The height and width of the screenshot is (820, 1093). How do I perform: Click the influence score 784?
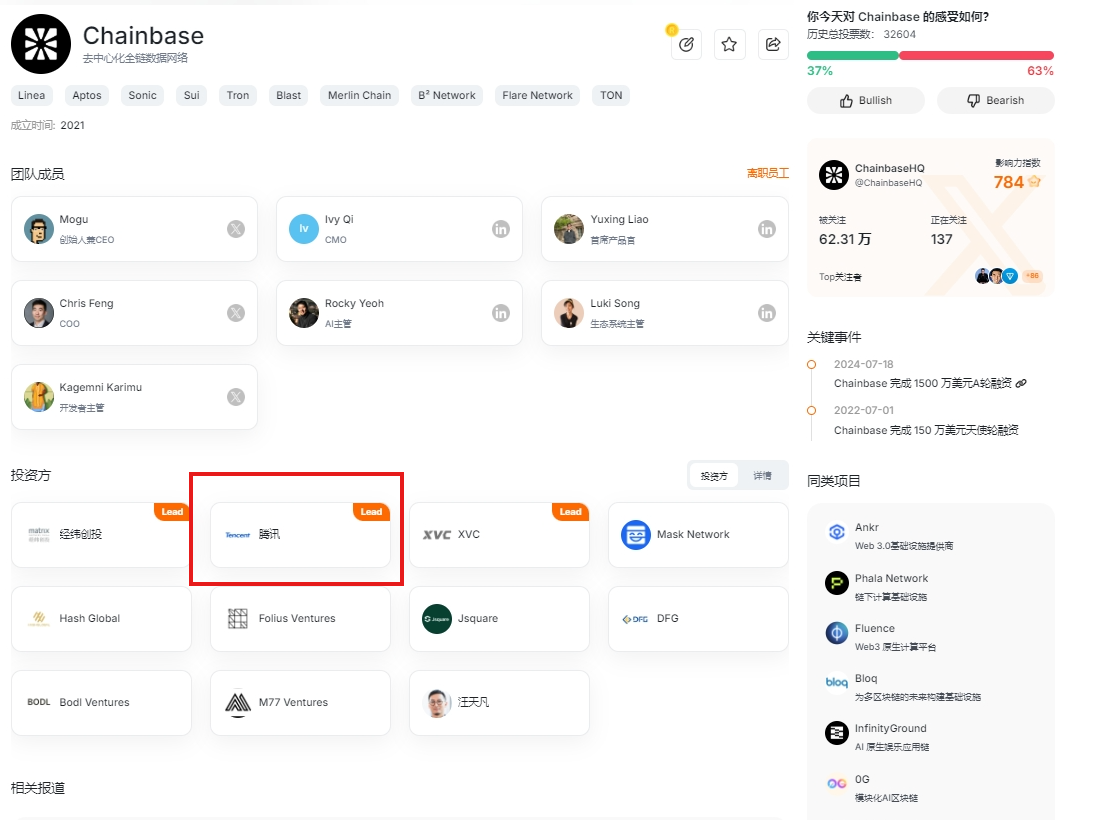(1008, 183)
